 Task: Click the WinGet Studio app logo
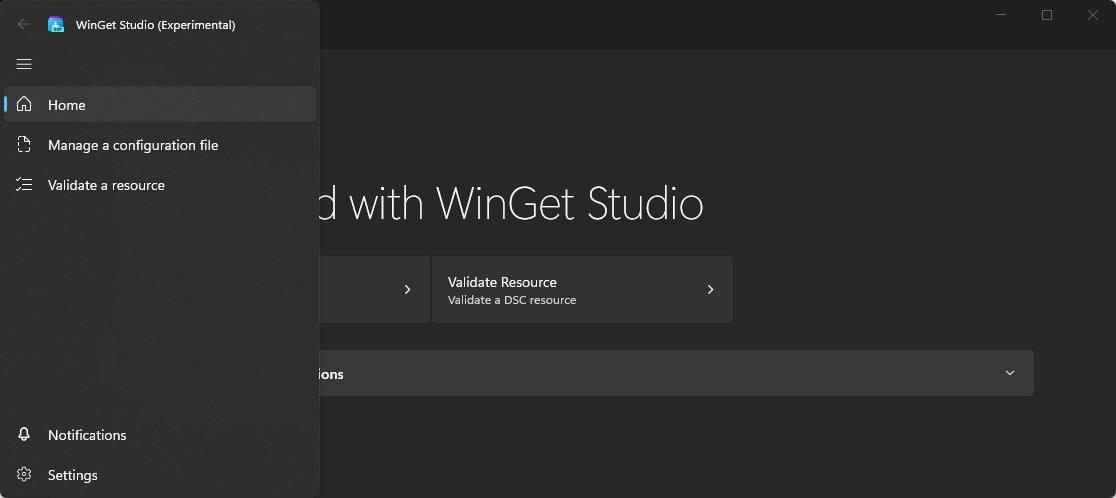(56, 25)
